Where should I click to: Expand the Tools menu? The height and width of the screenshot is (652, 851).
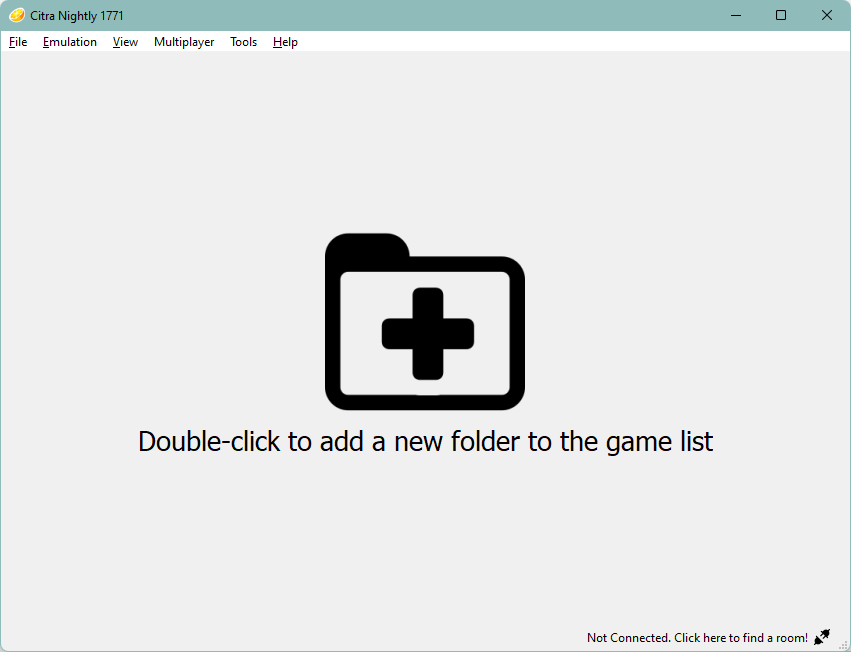click(x=243, y=42)
